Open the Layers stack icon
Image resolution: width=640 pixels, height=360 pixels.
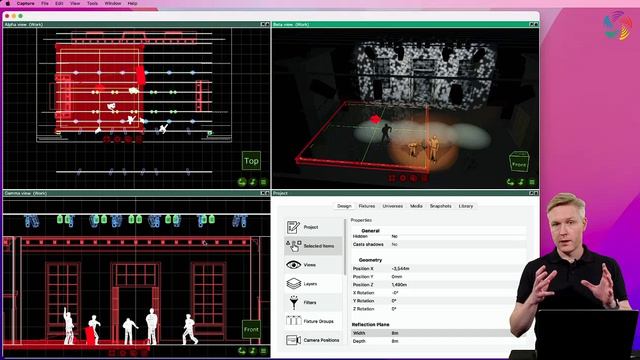pyautogui.click(x=293, y=284)
